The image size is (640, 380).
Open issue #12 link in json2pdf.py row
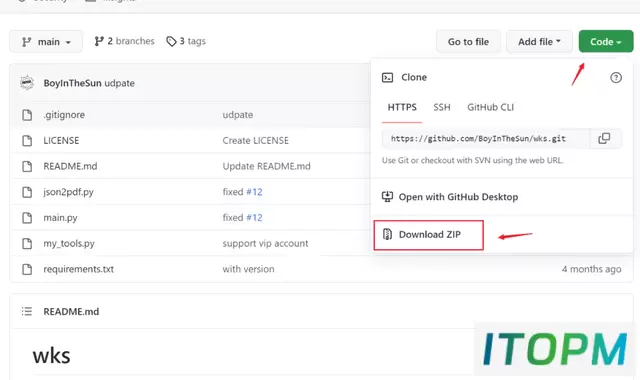tap(254, 192)
